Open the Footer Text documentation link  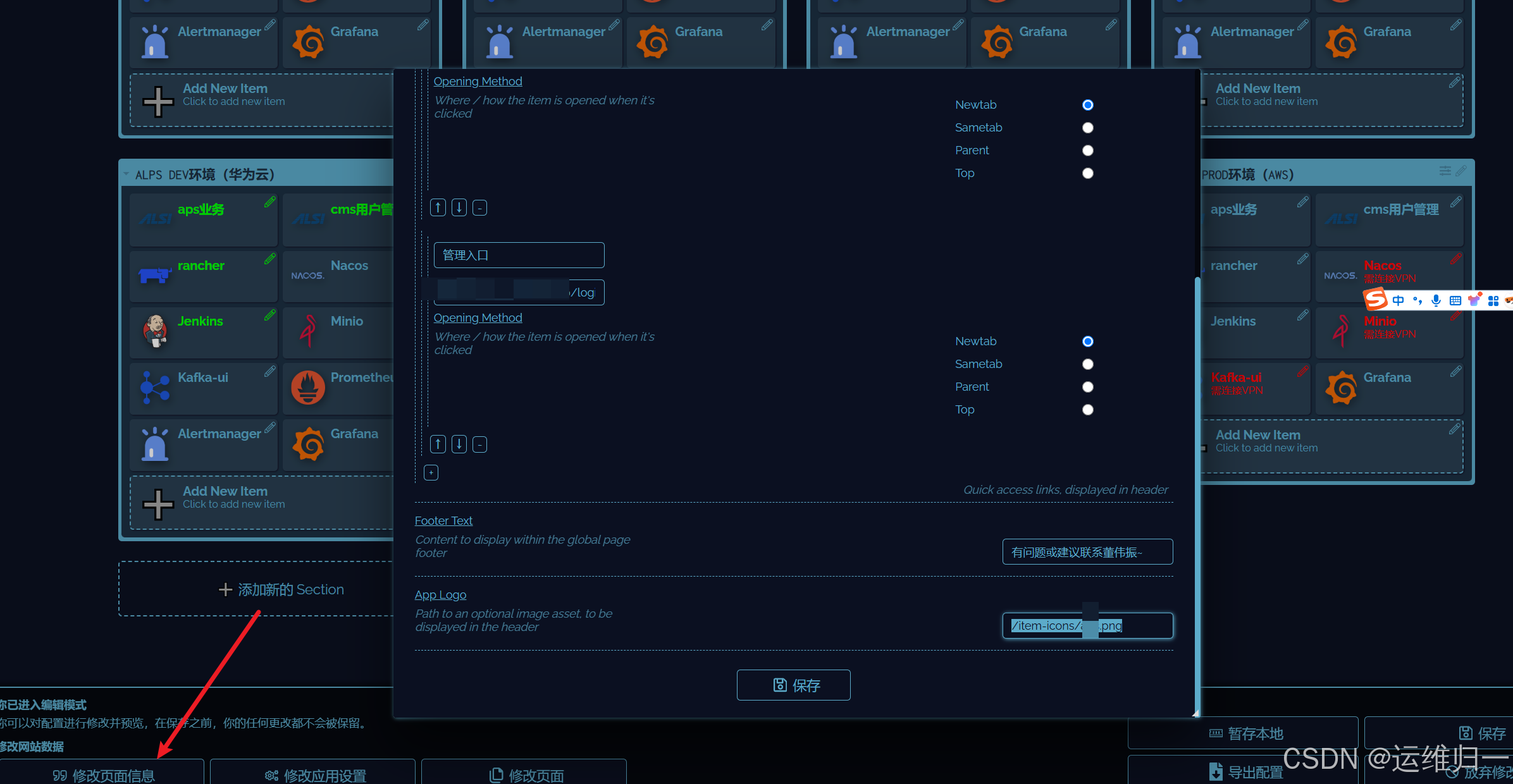[x=443, y=520]
